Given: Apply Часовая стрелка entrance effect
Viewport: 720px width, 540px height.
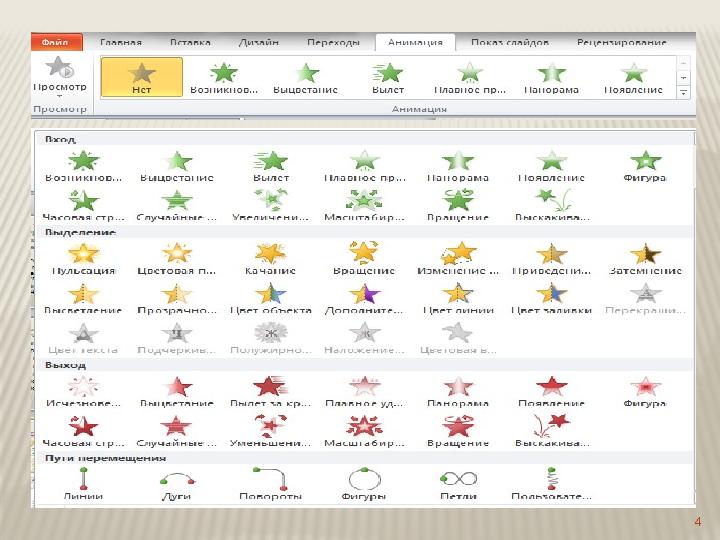Looking at the screenshot, I should click(x=84, y=206).
